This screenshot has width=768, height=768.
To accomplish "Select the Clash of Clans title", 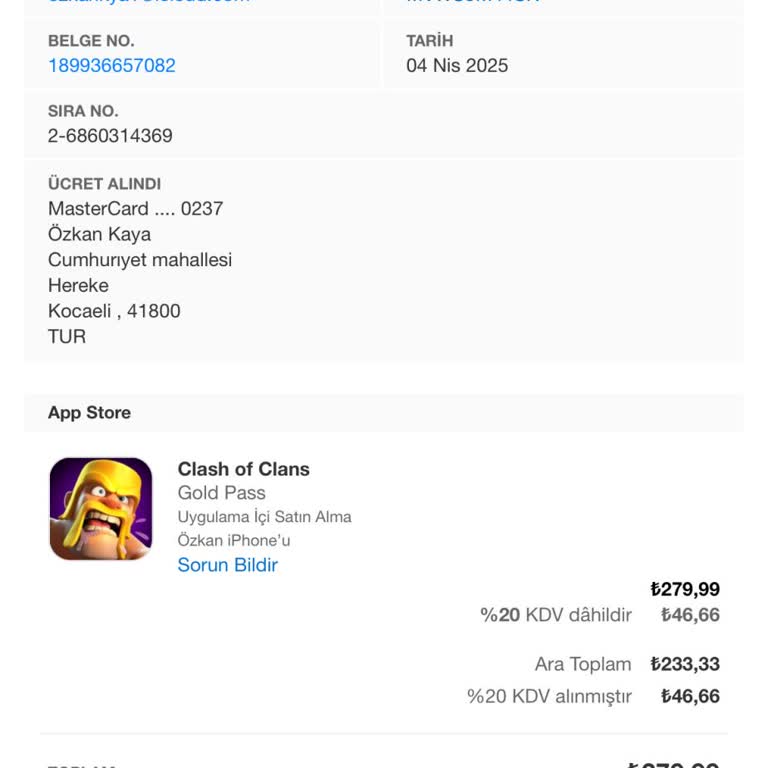I will 243,469.
